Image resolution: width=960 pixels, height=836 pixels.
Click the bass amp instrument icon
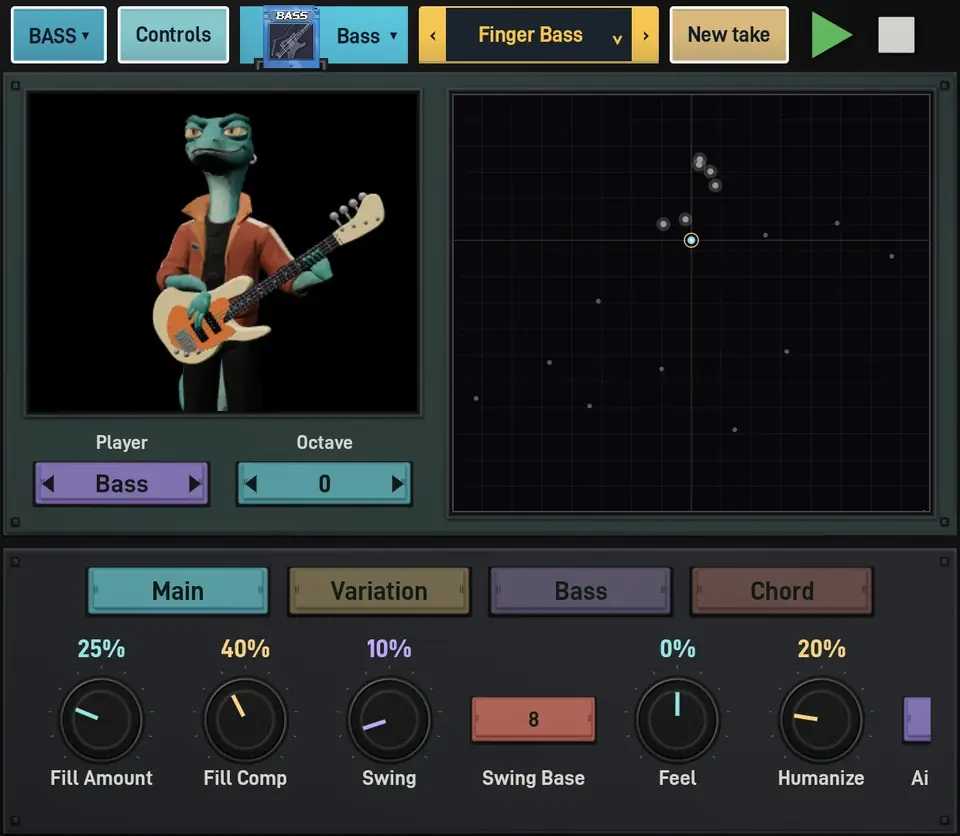pyautogui.click(x=291, y=37)
